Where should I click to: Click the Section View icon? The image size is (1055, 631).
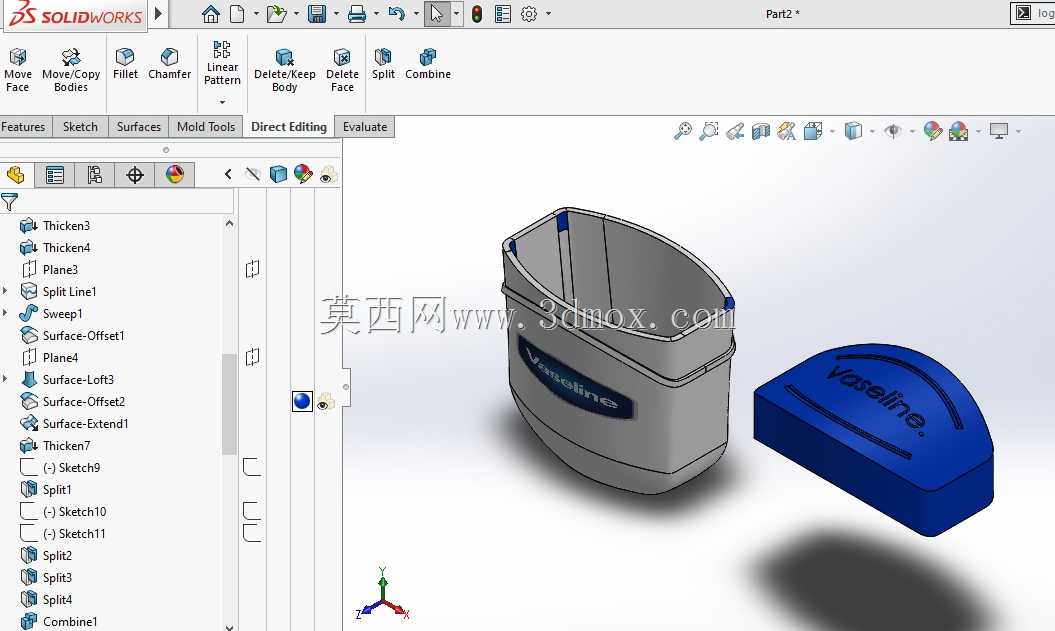761,131
